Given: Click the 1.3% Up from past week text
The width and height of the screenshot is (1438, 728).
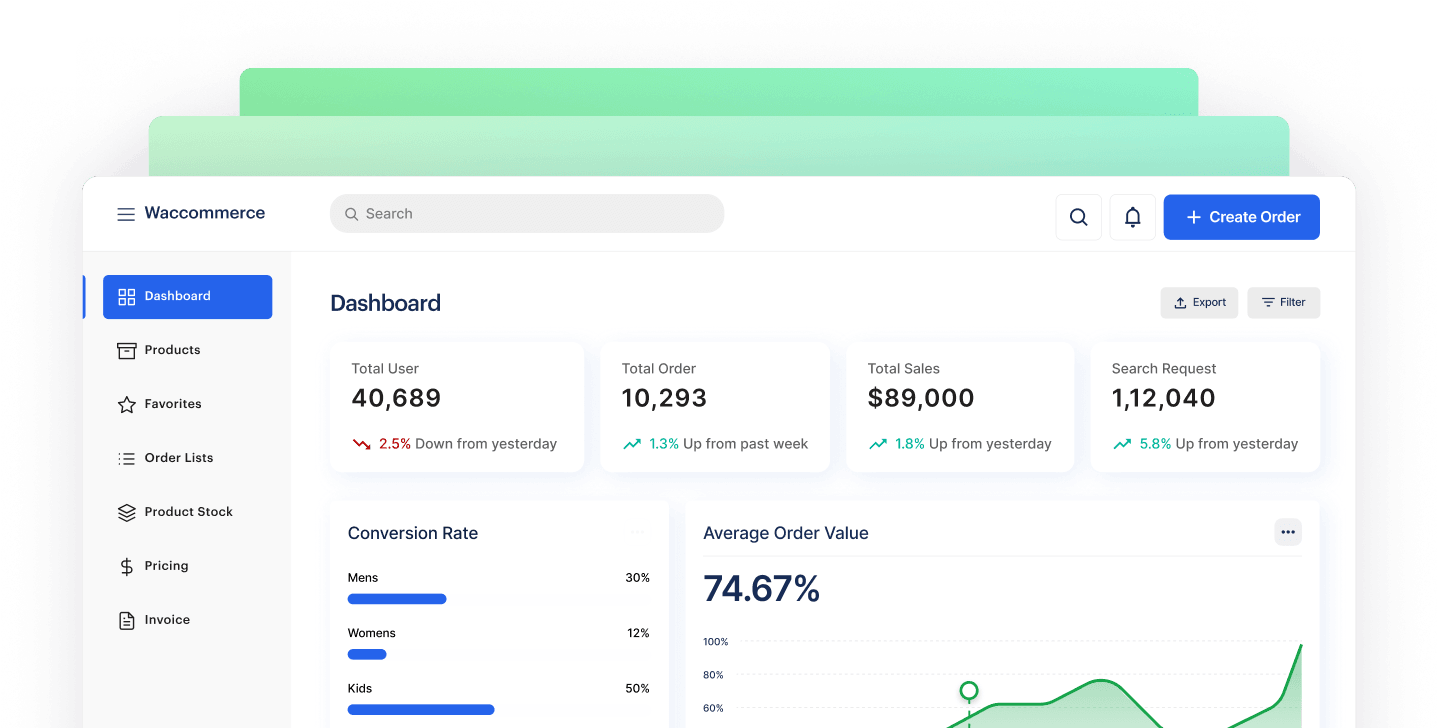Looking at the screenshot, I should click(x=729, y=444).
